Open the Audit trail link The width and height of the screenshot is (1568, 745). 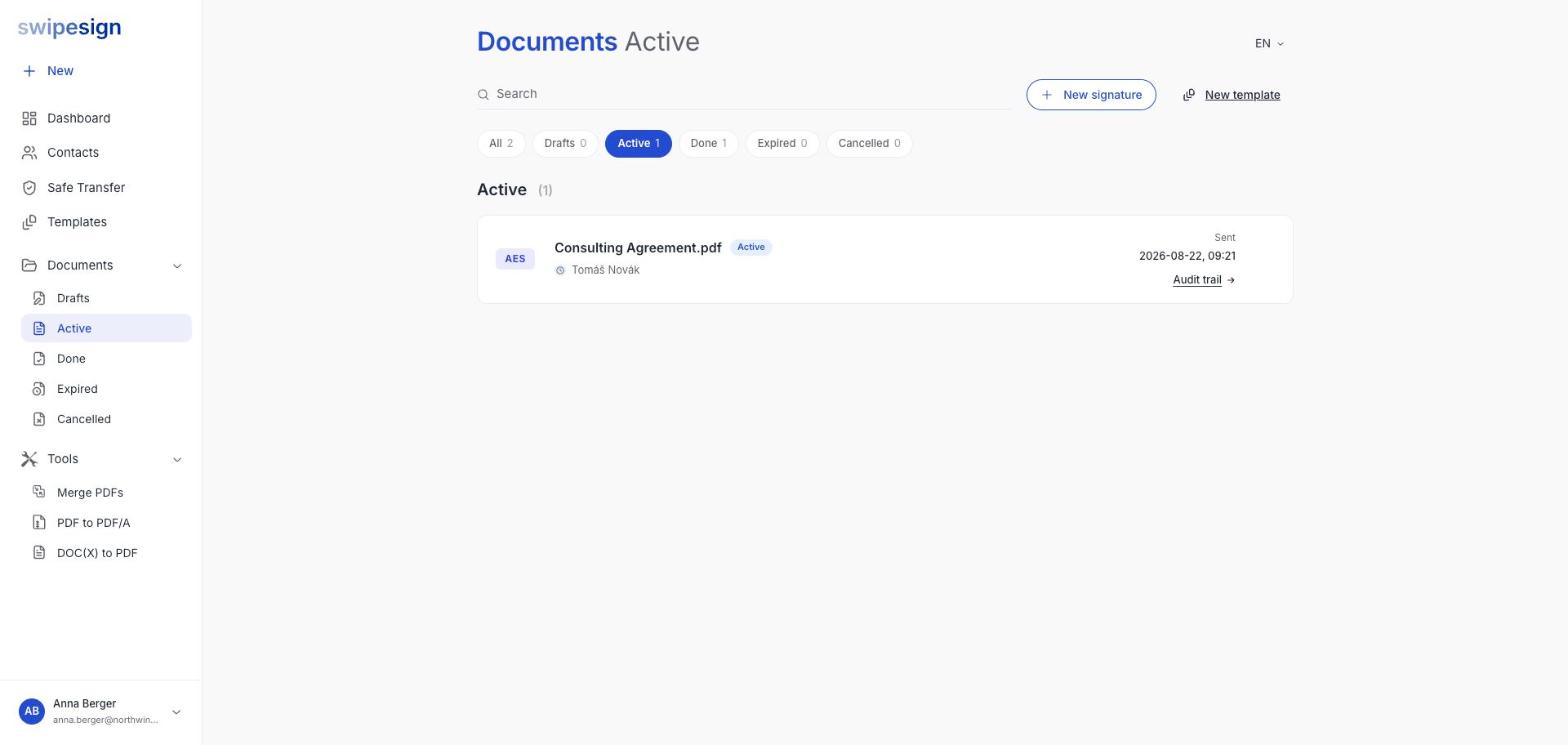point(1204,280)
